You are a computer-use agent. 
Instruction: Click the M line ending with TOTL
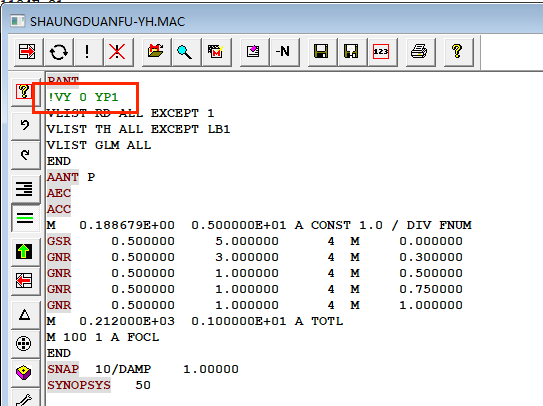tap(195, 321)
